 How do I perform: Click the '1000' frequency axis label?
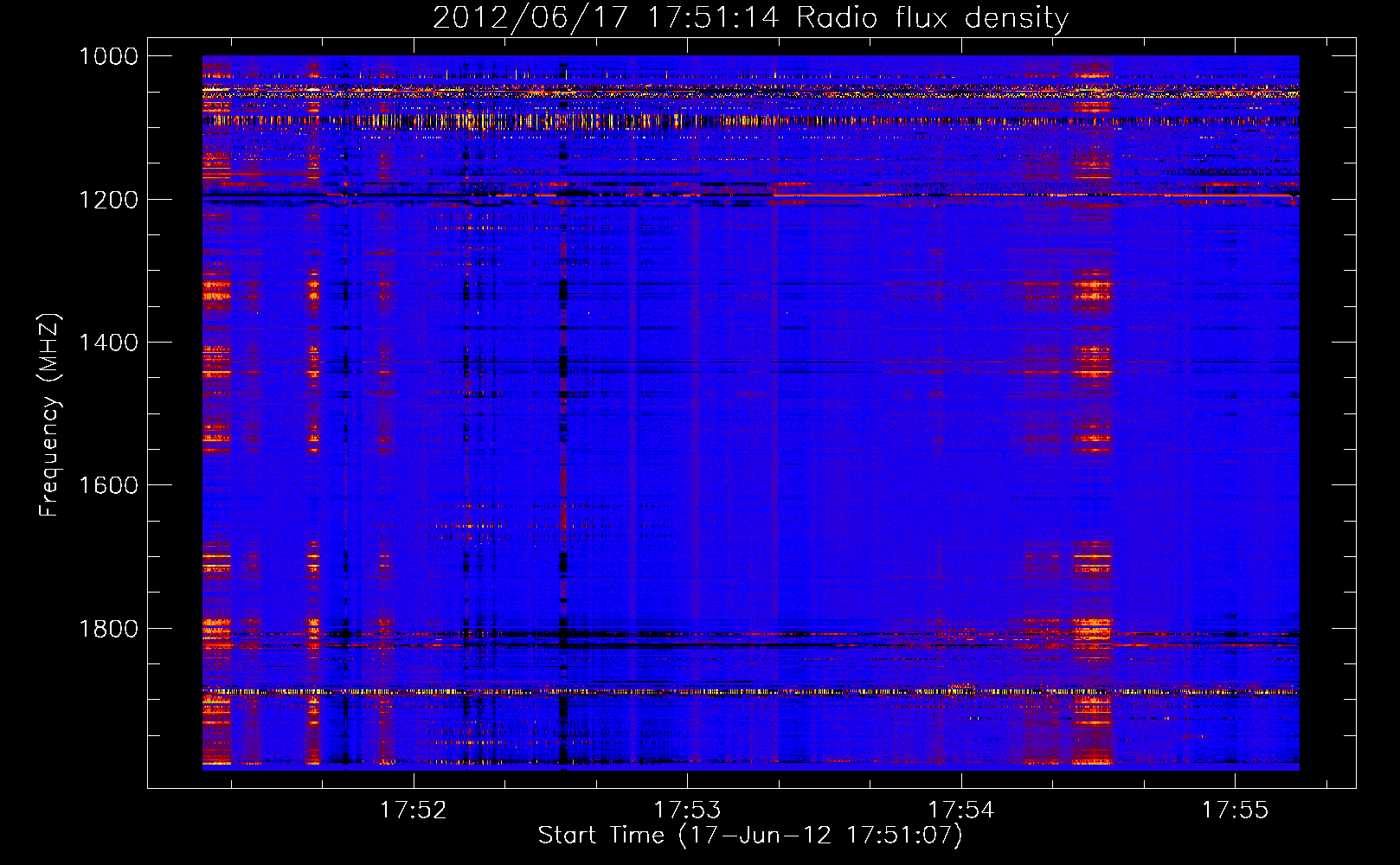click(108, 56)
